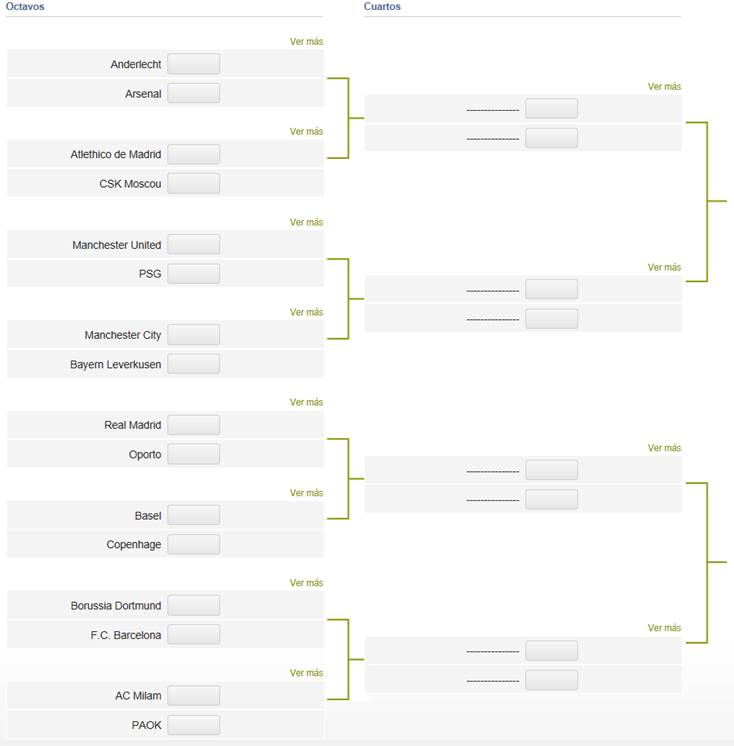Open Ver más above Borussia Dortmund match

306,583
